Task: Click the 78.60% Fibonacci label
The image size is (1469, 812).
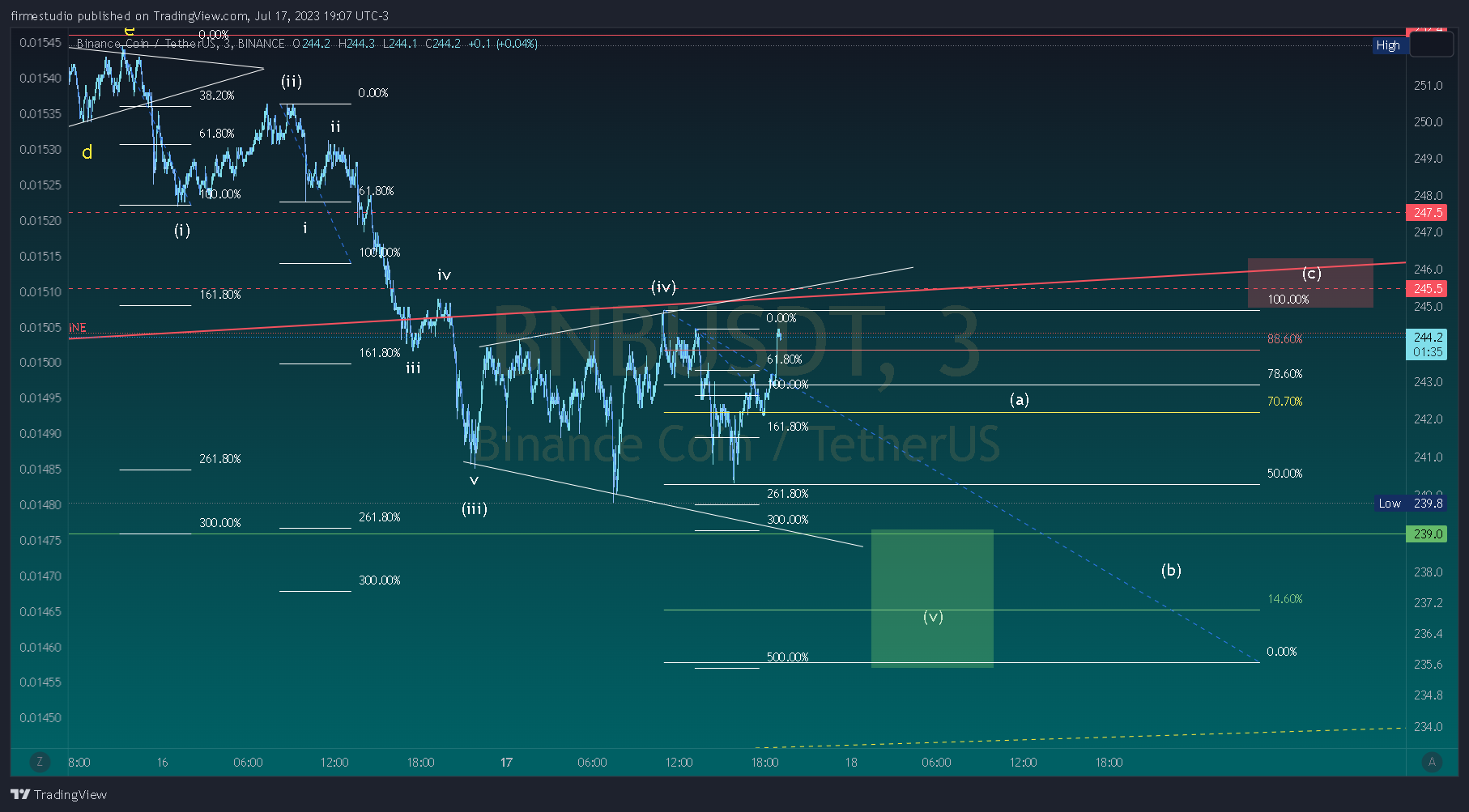Action: 1285,374
